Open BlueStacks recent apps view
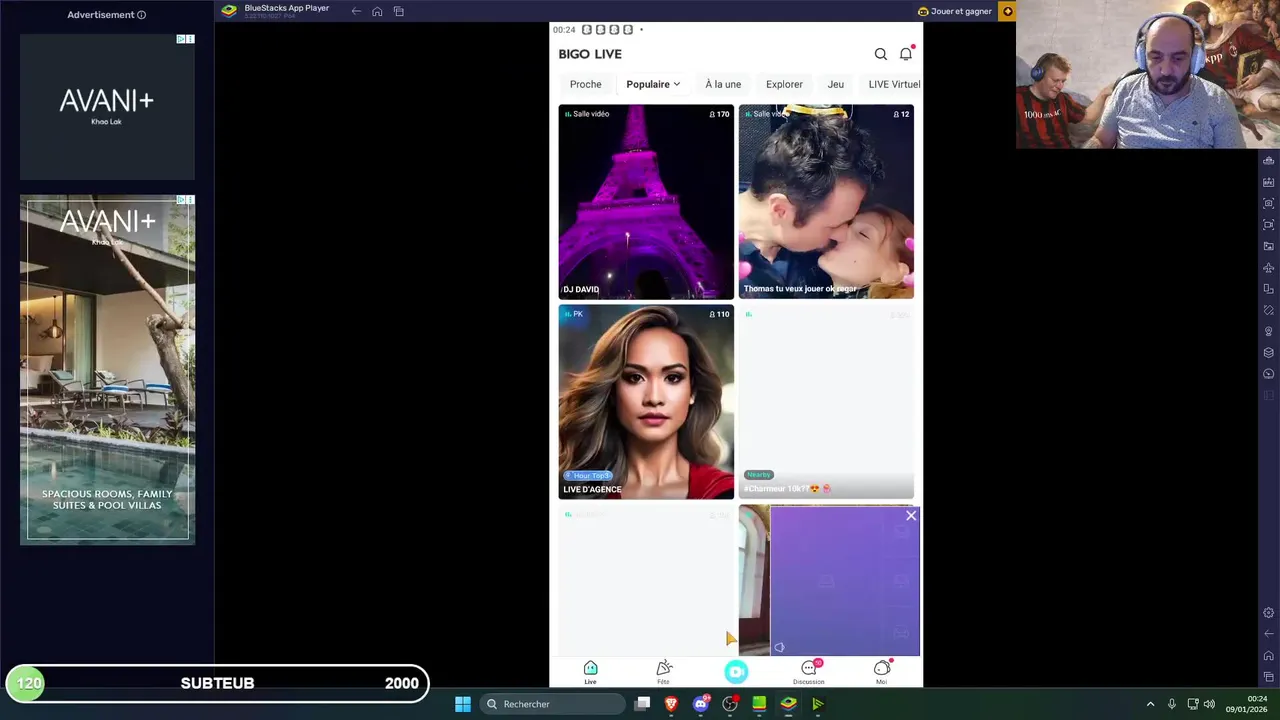 [398, 11]
